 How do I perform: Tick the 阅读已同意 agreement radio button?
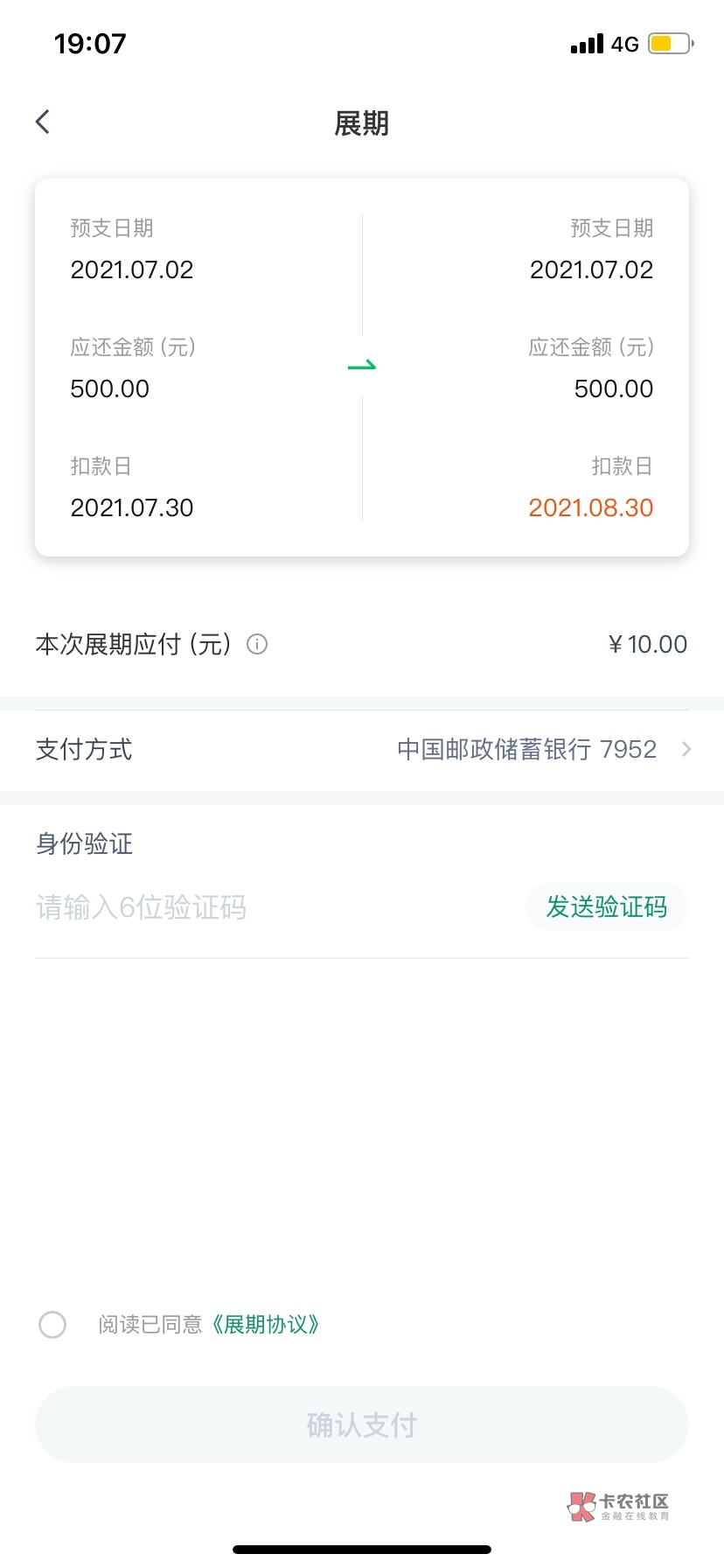52,1325
